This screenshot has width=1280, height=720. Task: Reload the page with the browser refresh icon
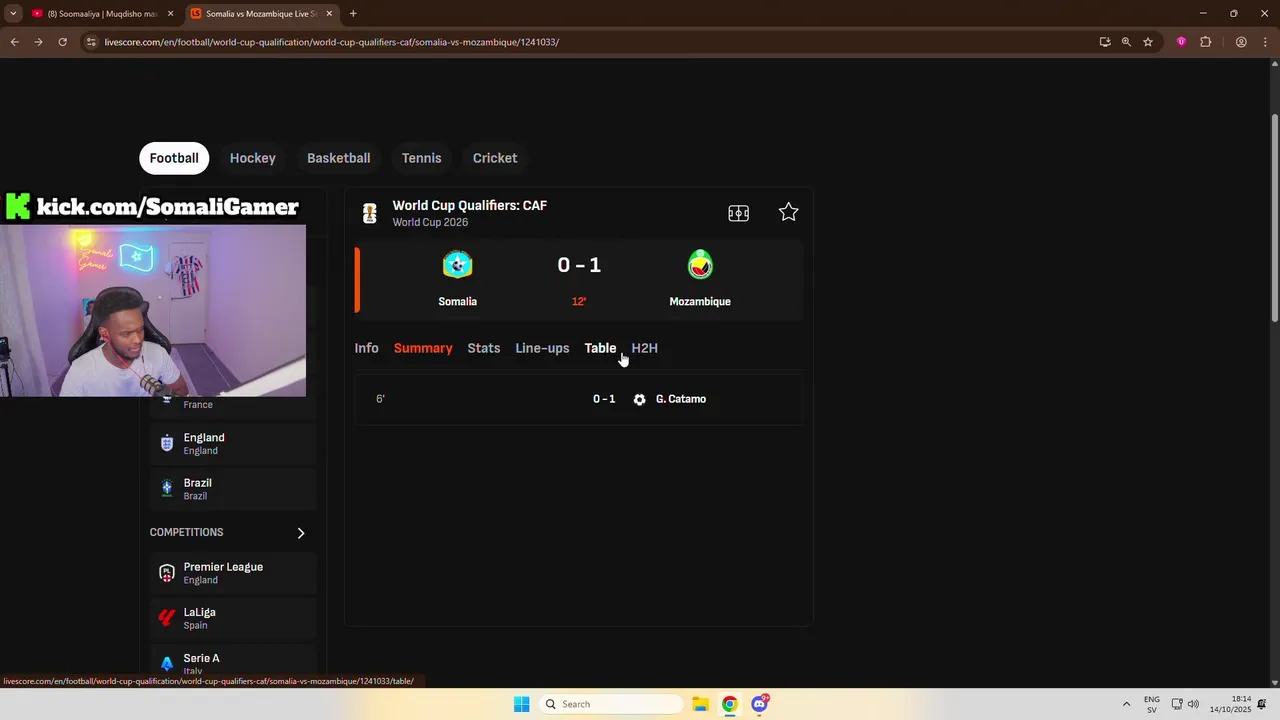[x=62, y=42]
